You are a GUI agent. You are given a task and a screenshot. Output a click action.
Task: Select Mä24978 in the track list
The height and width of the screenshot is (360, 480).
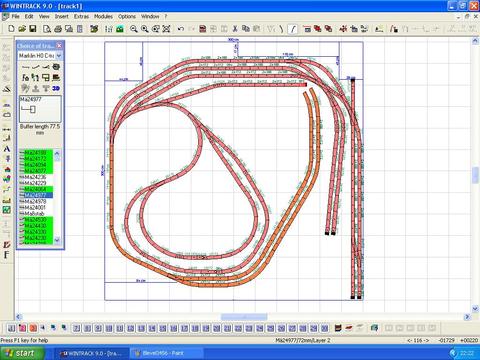tap(35, 201)
